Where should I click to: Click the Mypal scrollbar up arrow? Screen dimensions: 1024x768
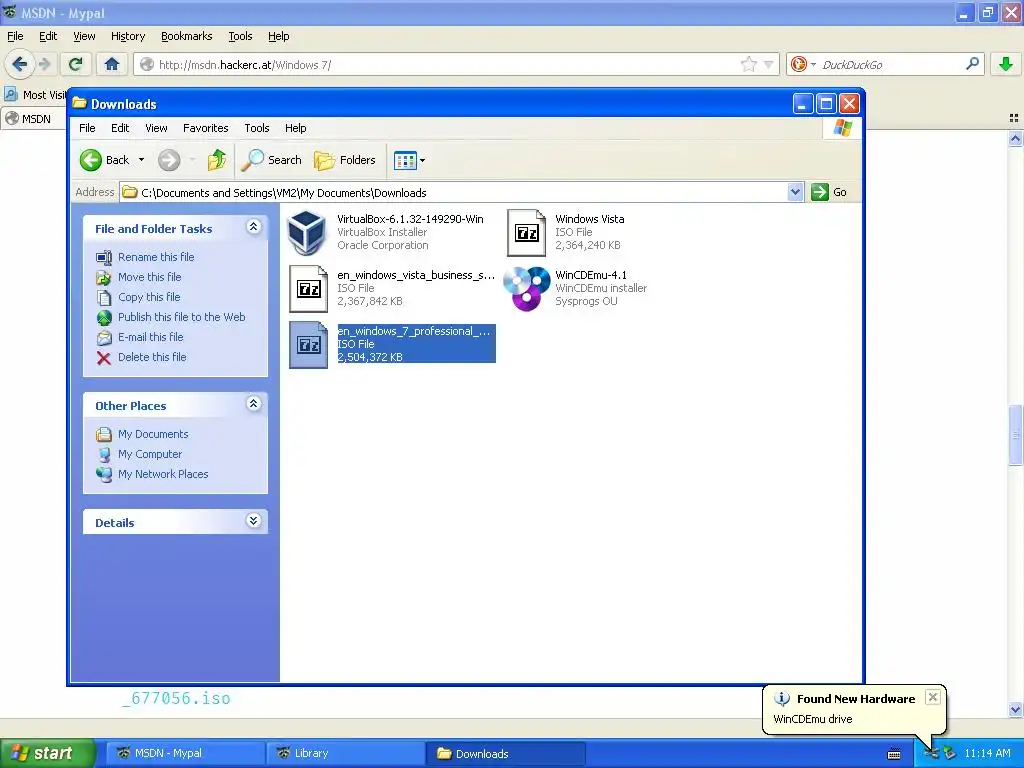pyautogui.click(x=1015, y=138)
